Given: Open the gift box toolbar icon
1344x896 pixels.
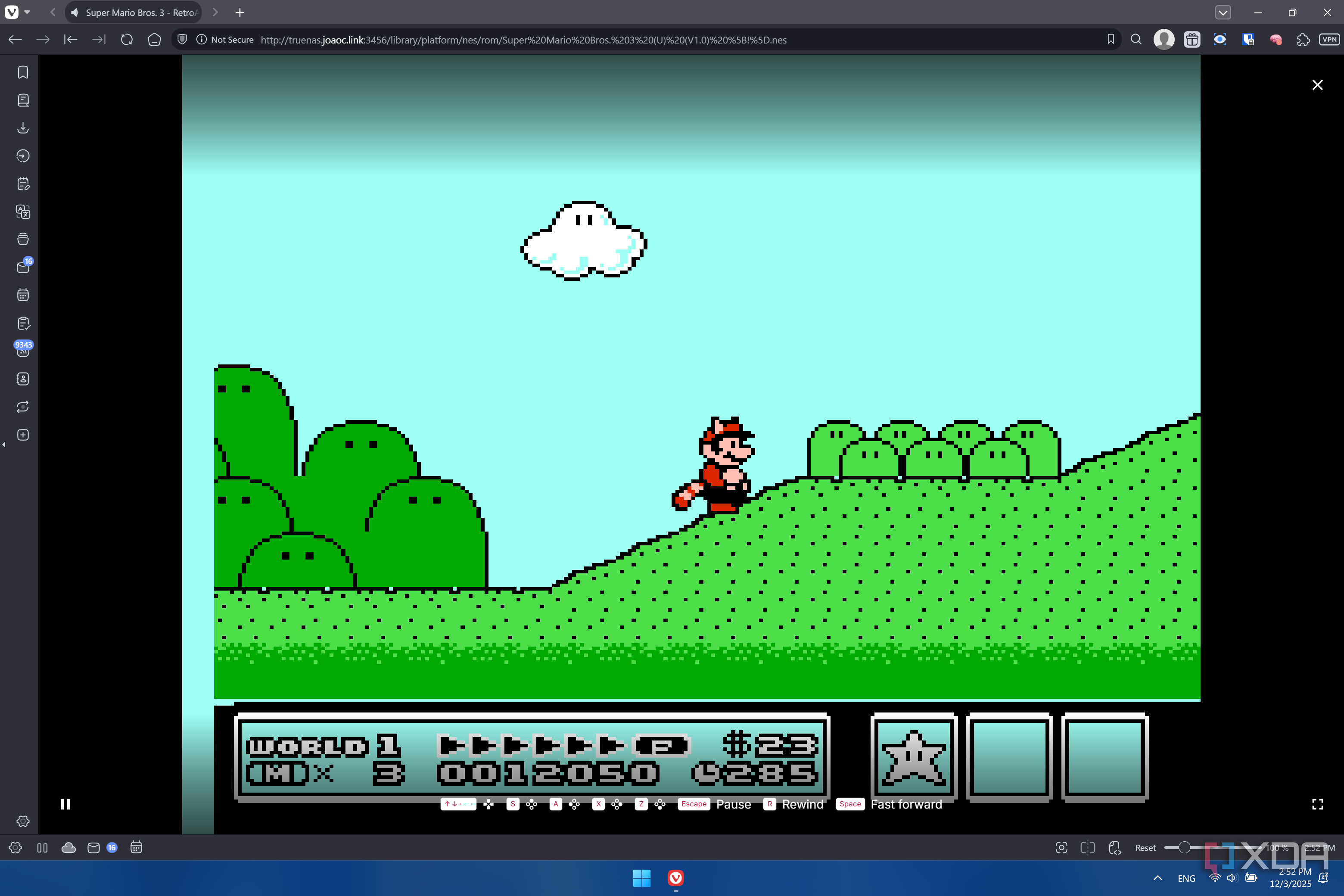Looking at the screenshot, I should pos(1192,40).
